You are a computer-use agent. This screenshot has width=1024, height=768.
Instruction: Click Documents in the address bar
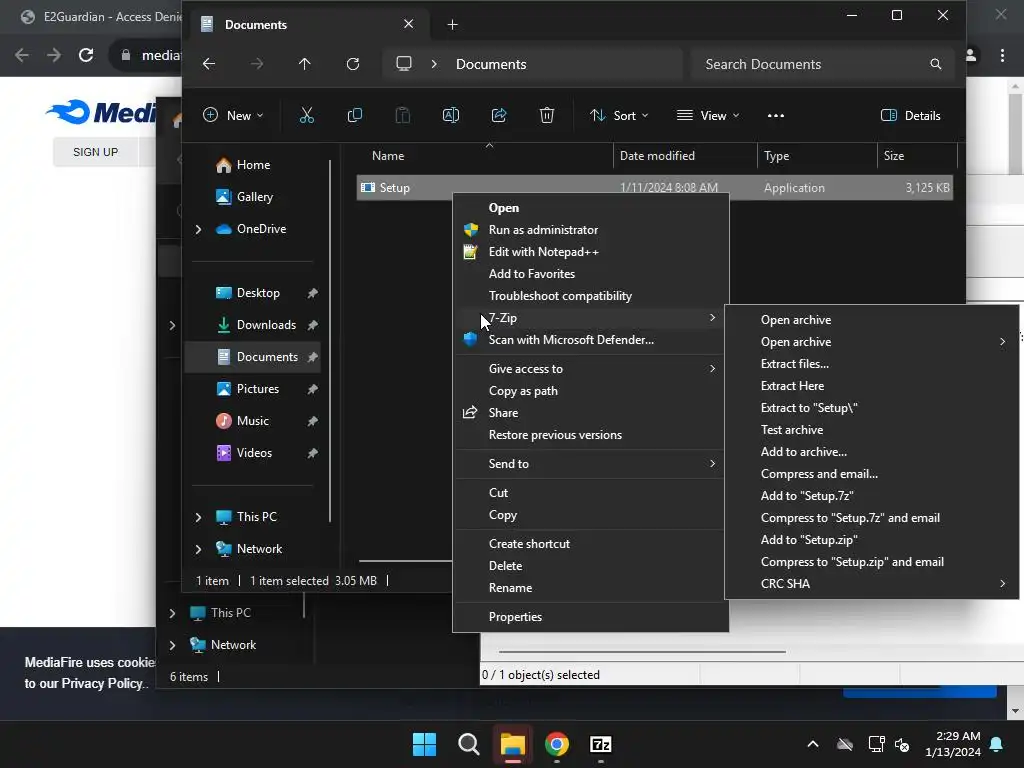point(491,64)
